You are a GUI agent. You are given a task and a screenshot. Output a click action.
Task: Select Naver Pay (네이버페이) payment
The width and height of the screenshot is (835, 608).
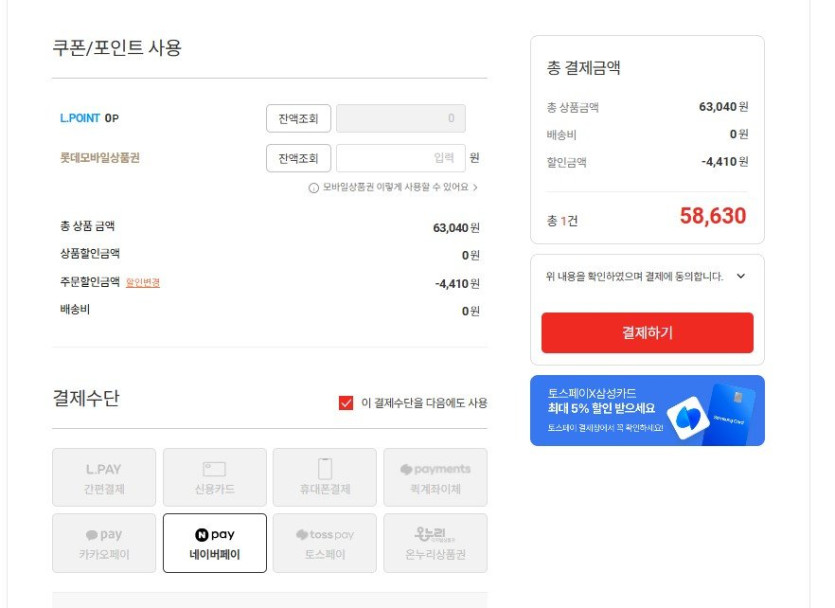coord(214,543)
